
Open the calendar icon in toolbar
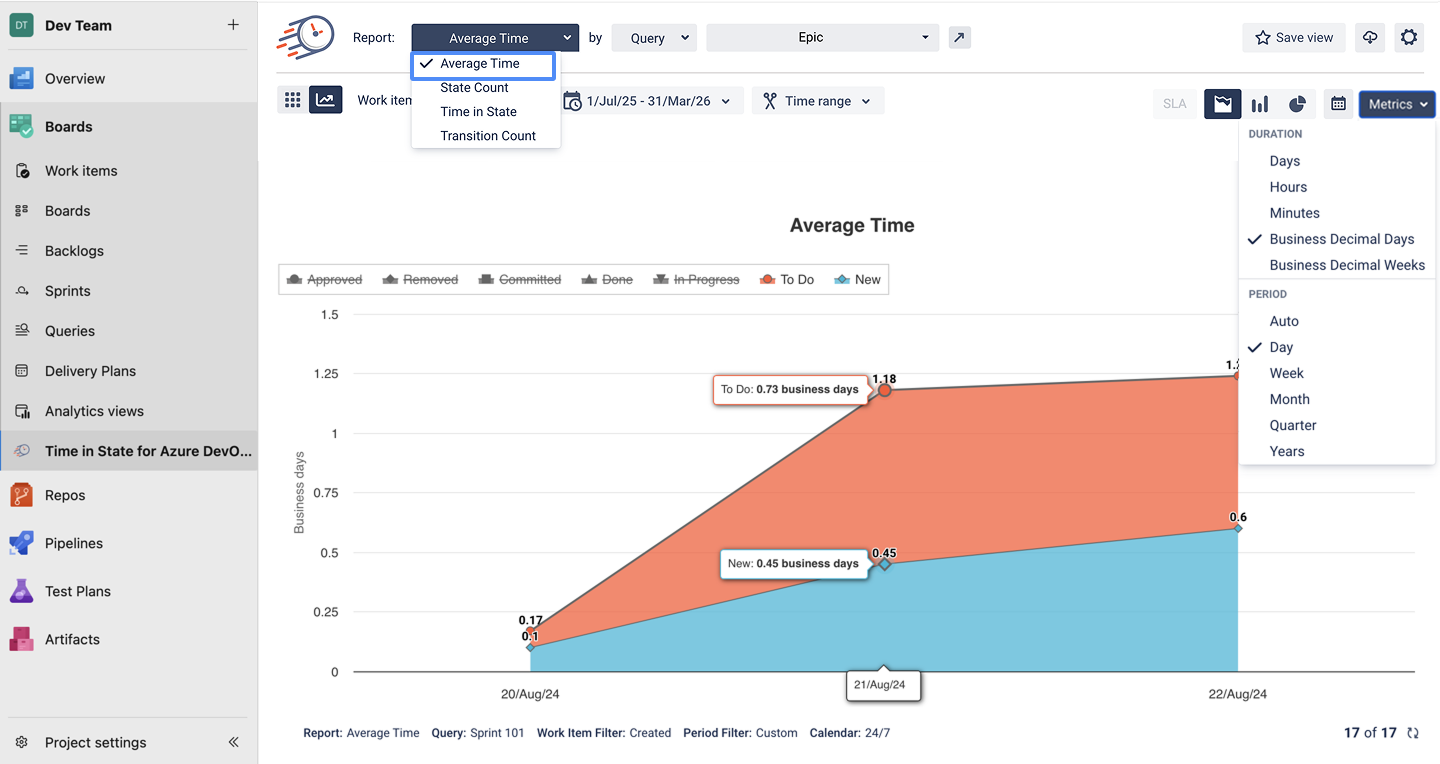click(x=1338, y=104)
